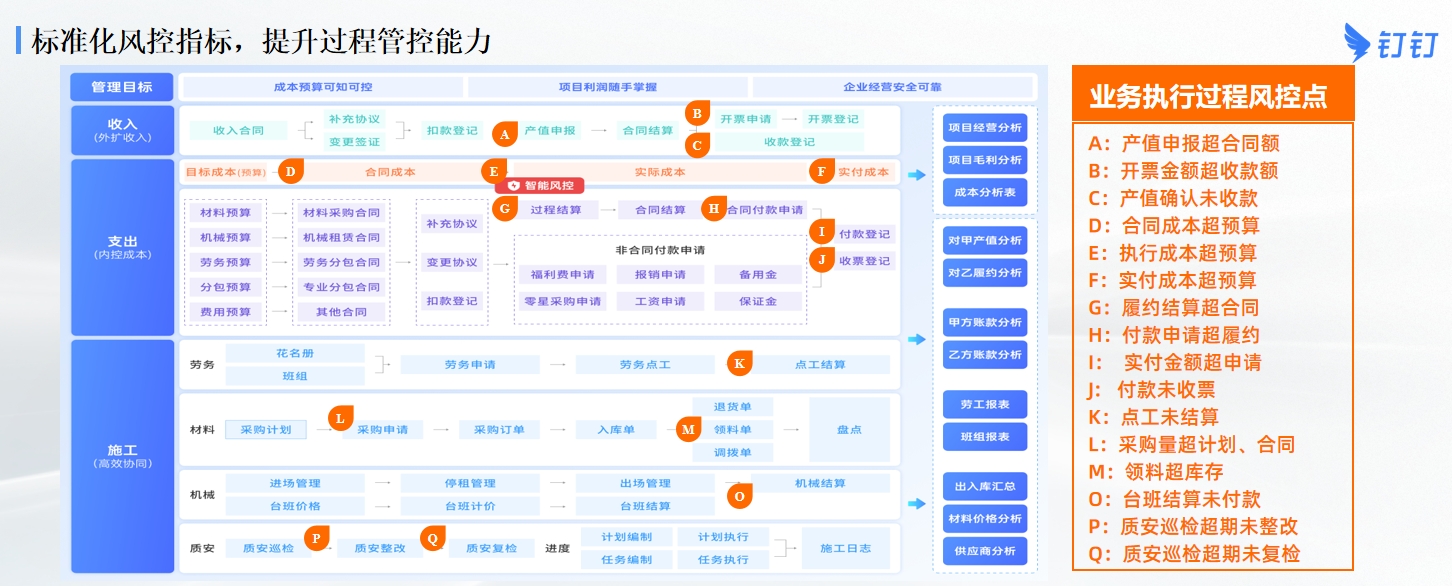Click risk marker A beside 产值申报
The image size is (1452, 586).
(505, 133)
